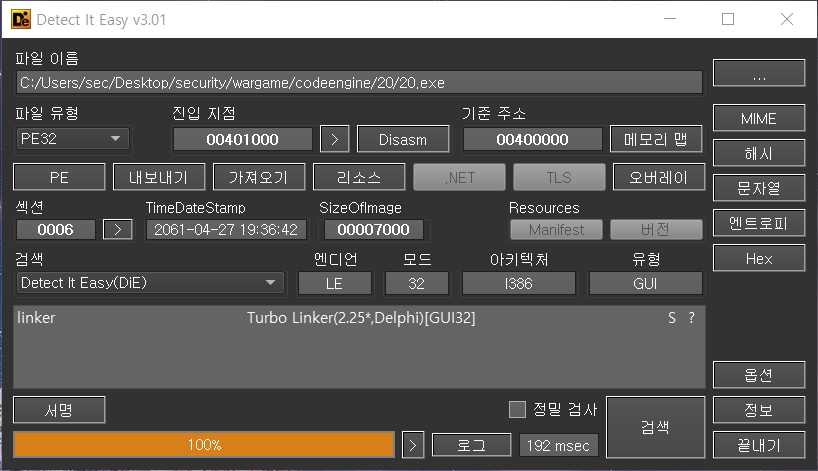Screen dimensions: 818x471
Task: Minimize the Detect It Easy window
Action: pos(670,19)
